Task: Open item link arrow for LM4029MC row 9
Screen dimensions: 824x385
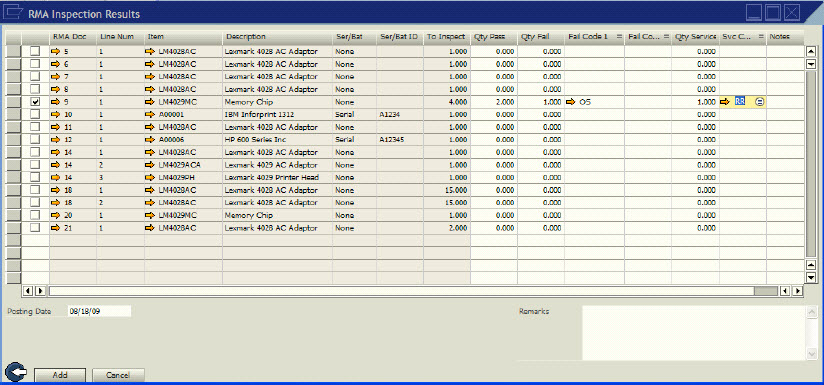Action: 150,102
